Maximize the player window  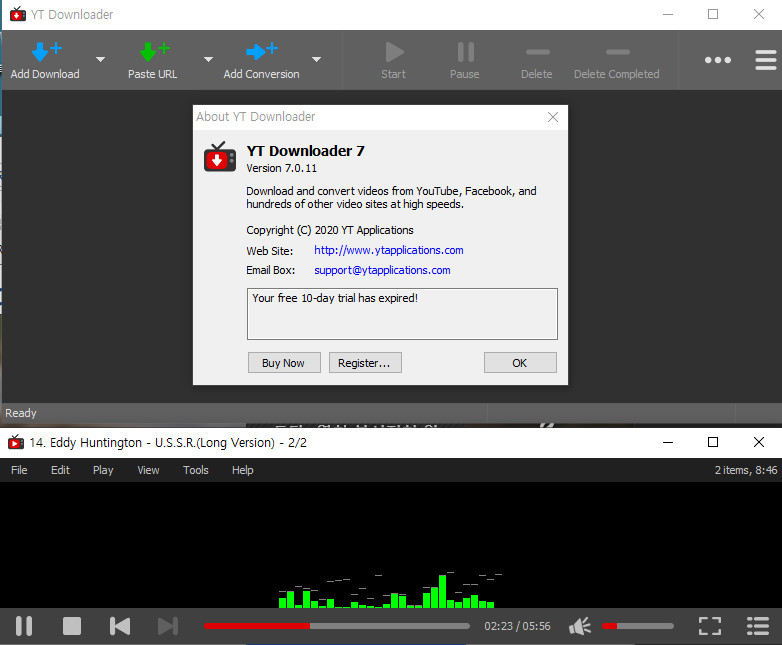pyautogui.click(x=713, y=442)
